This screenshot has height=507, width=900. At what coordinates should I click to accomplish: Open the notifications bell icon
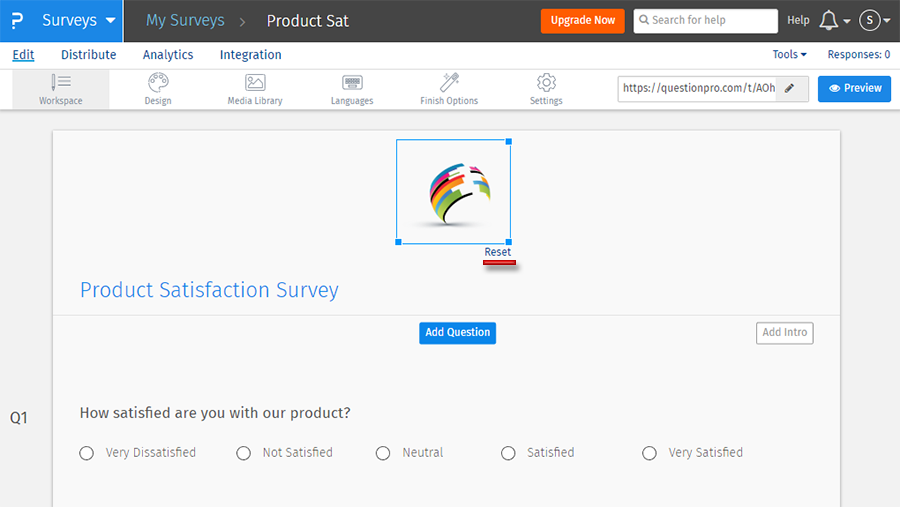pos(828,20)
